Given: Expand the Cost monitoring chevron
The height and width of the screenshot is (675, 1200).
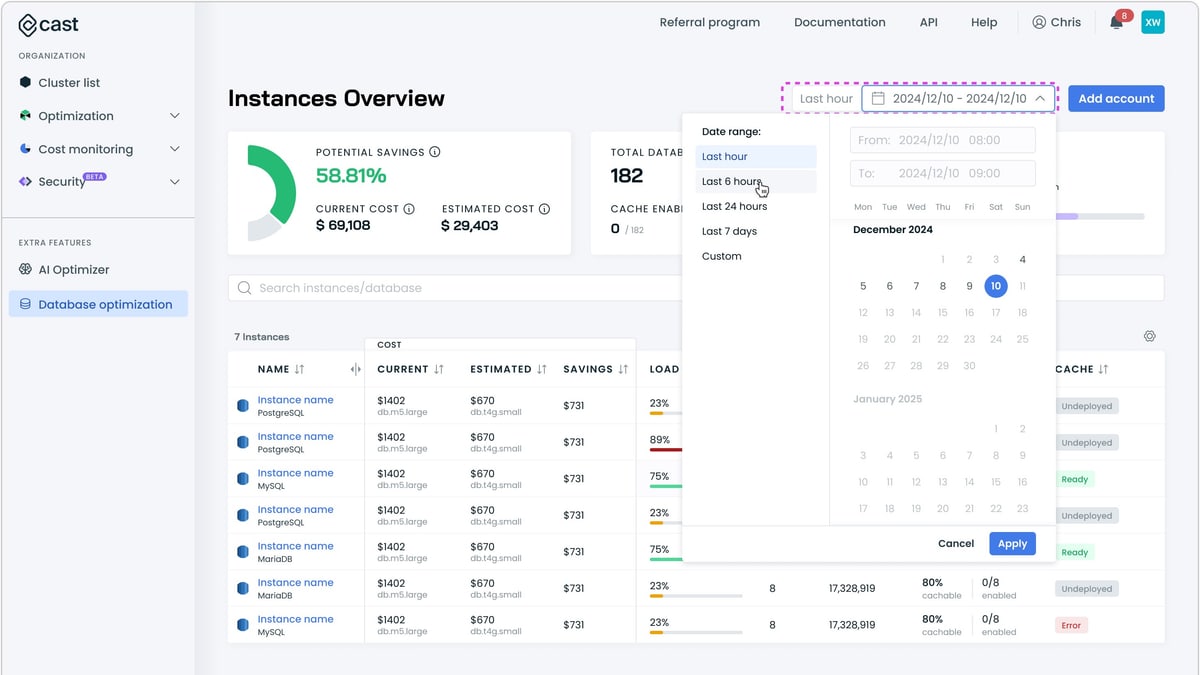Looking at the screenshot, I should pyautogui.click(x=175, y=149).
